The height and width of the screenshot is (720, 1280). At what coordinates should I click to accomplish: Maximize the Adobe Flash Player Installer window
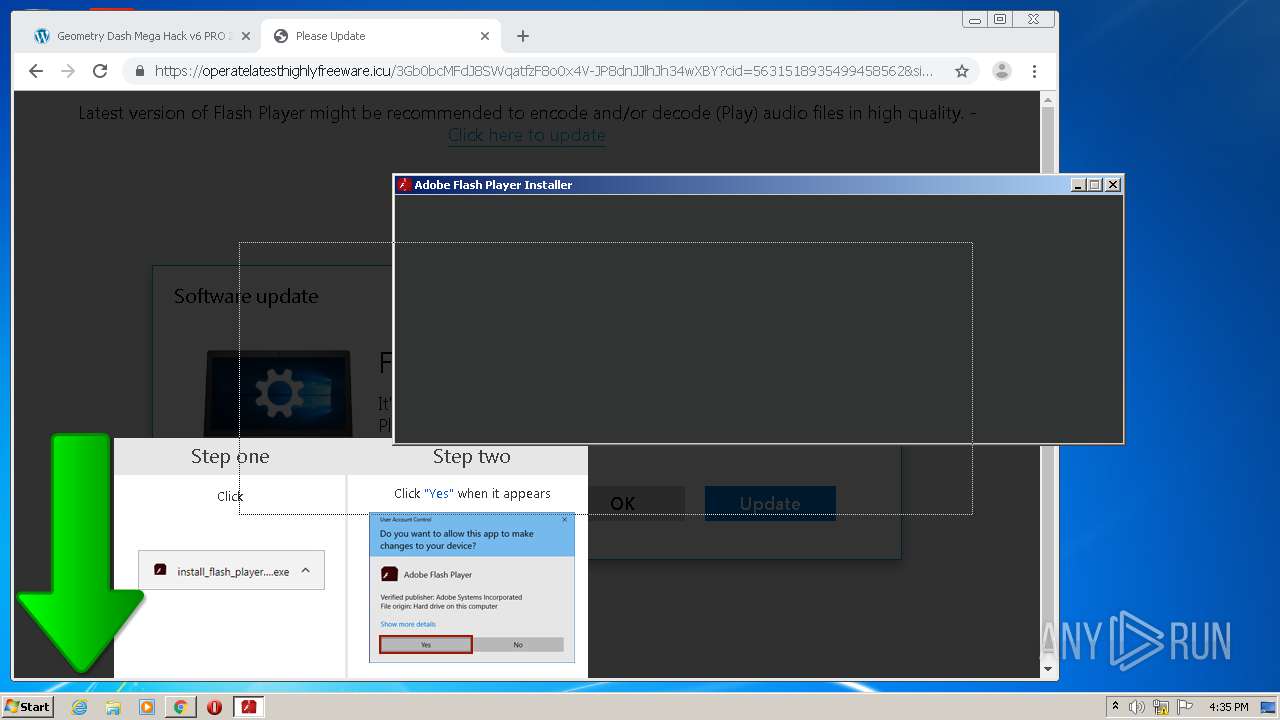coord(1095,185)
